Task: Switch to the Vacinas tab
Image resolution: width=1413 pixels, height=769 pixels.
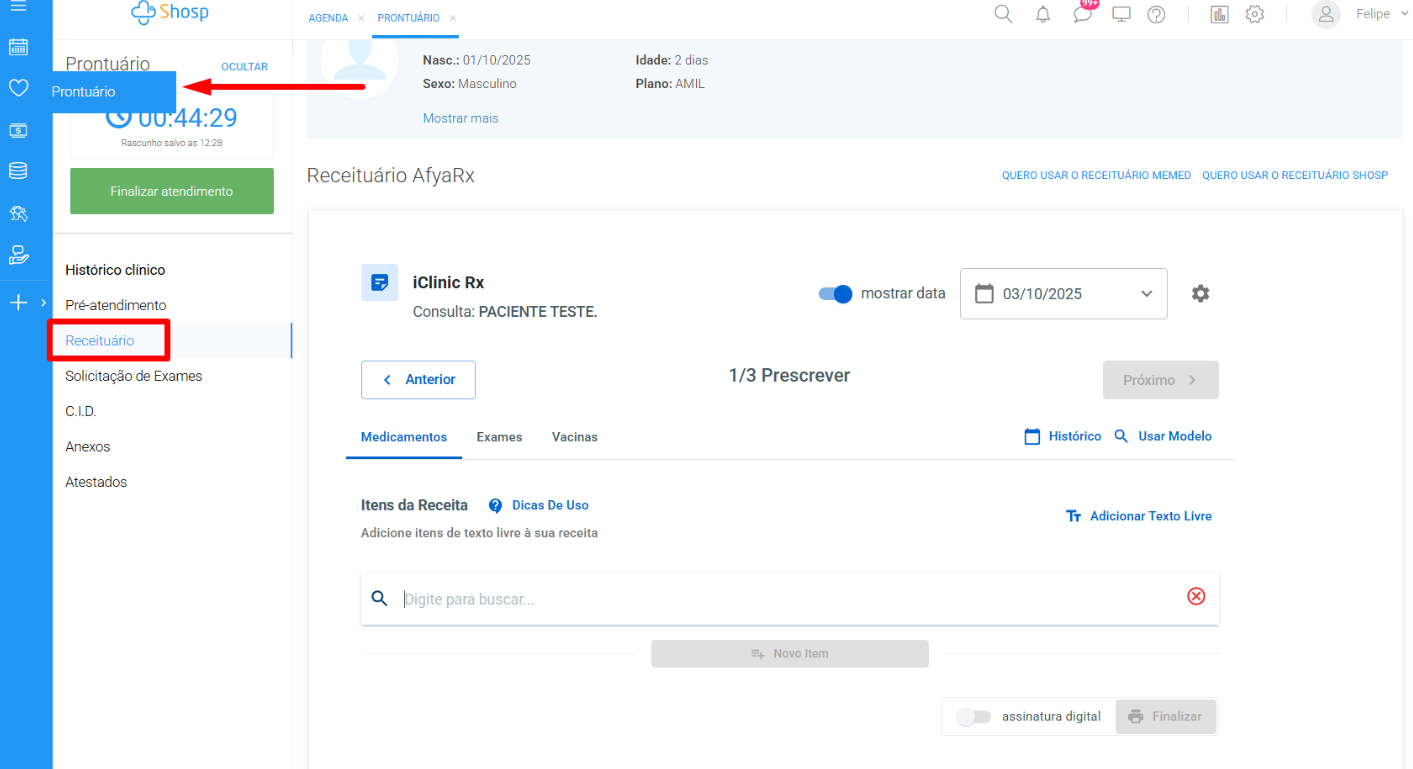Action: (x=574, y=437)
